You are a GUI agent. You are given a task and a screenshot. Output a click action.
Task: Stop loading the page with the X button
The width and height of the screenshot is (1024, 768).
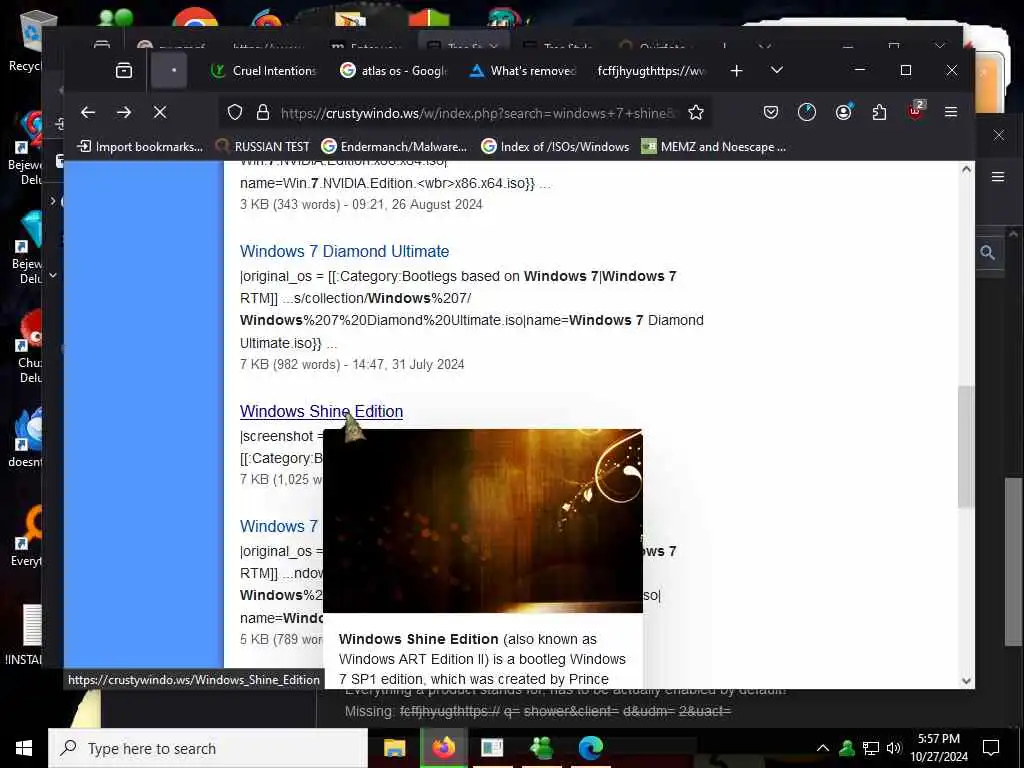pyautogui.click(x=160, y=113)
